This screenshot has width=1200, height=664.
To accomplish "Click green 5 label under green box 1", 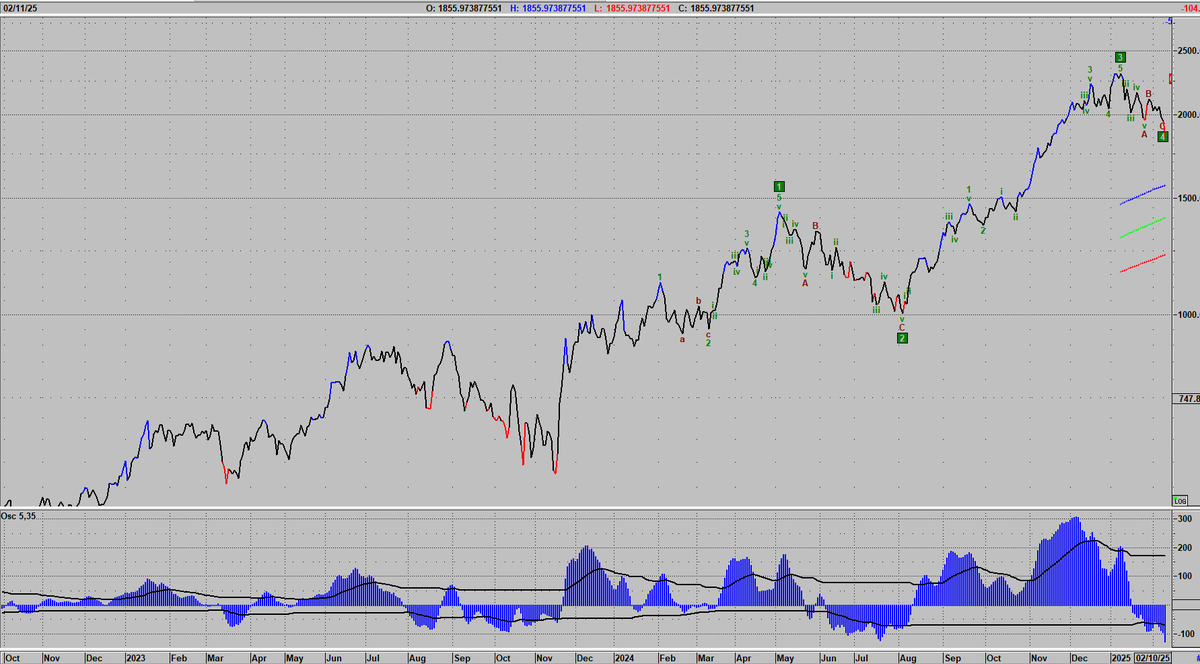I will coord(779,197).
